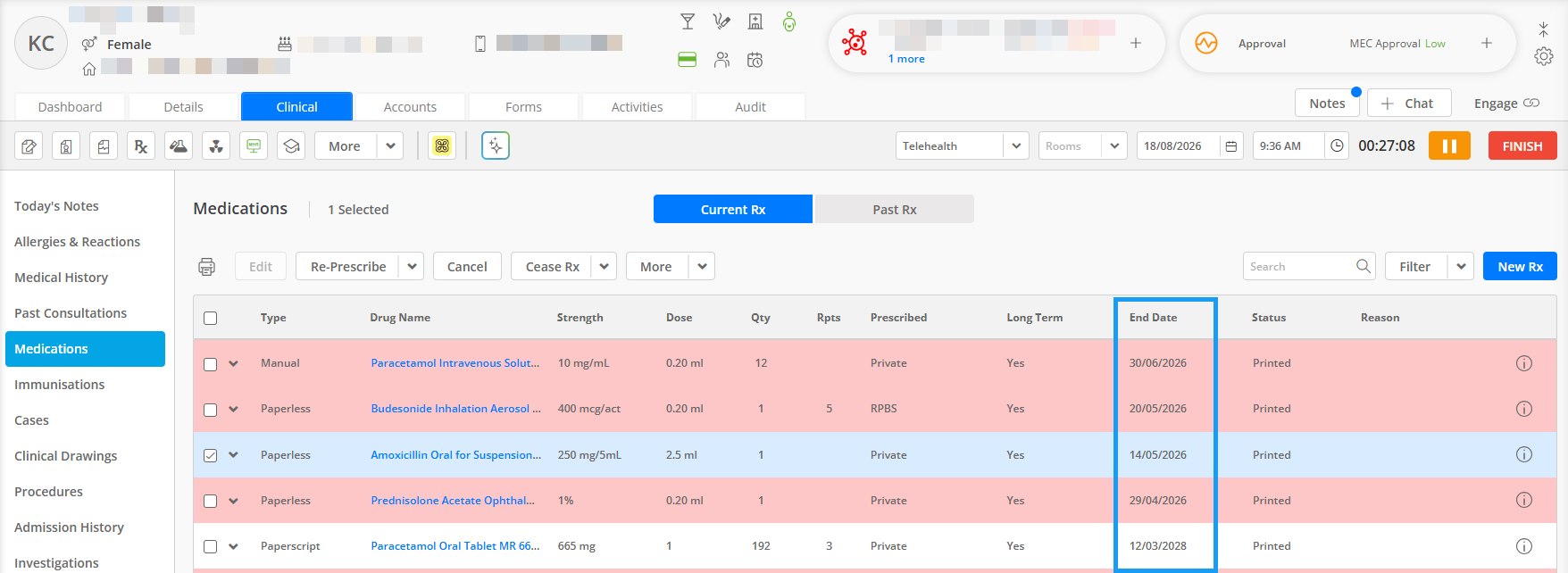The image size is (1568, 573).
Task: Open the AI sparkle assistant icon
Action: point(496,145)
